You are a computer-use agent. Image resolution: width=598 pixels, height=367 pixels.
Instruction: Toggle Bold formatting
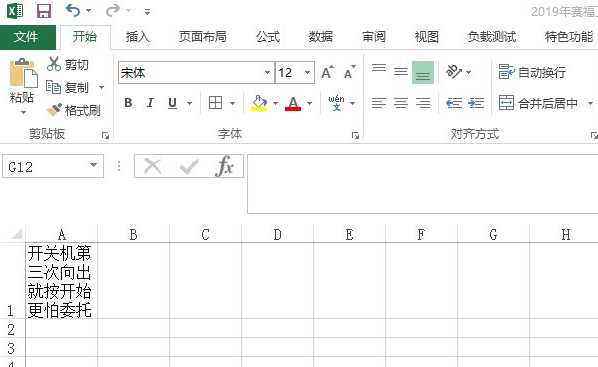point(129,103)
